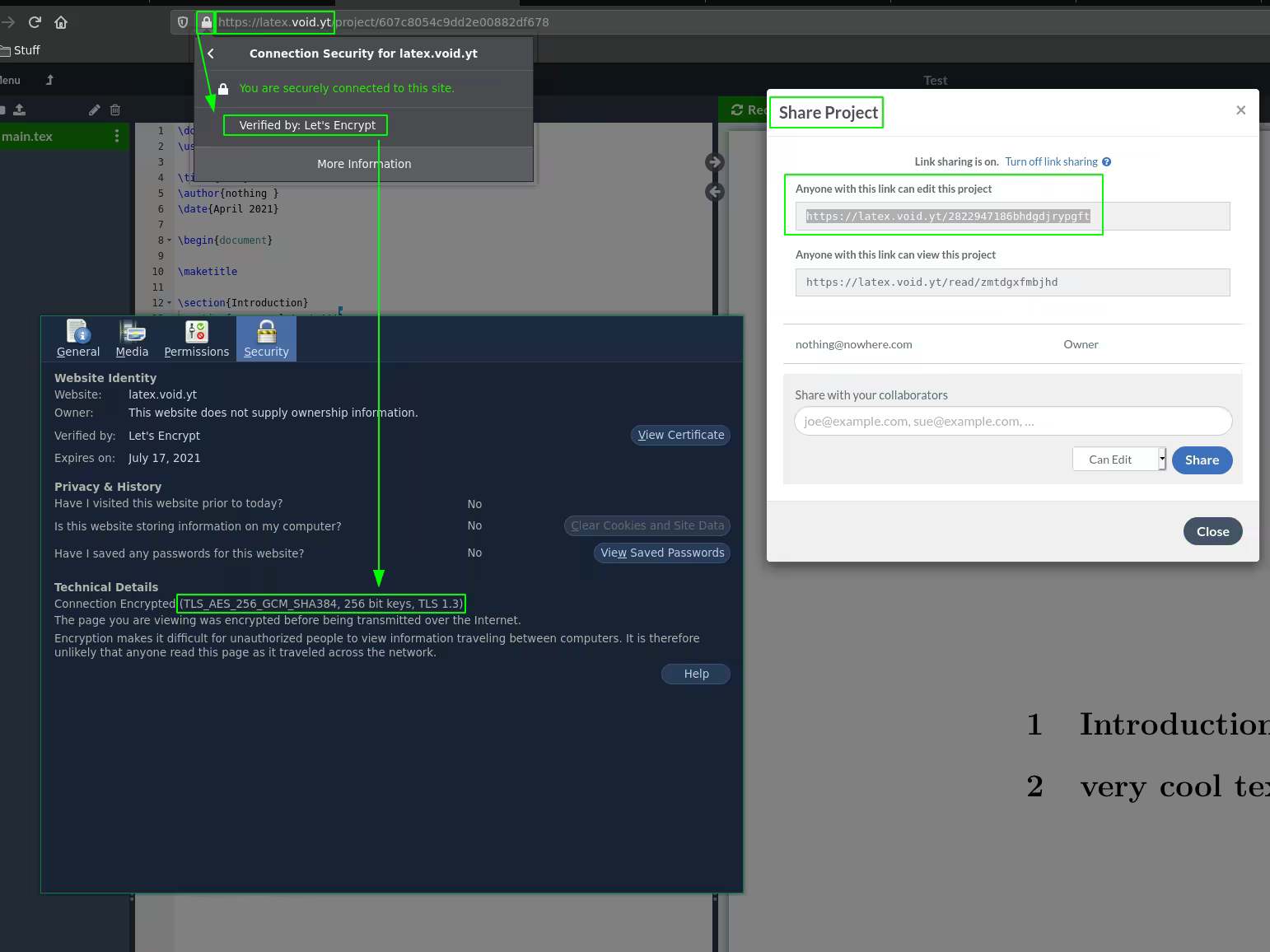Rename file with the pencil icon
The width and height of the screenshot is (1270, 952).
[x=95, y=110]
